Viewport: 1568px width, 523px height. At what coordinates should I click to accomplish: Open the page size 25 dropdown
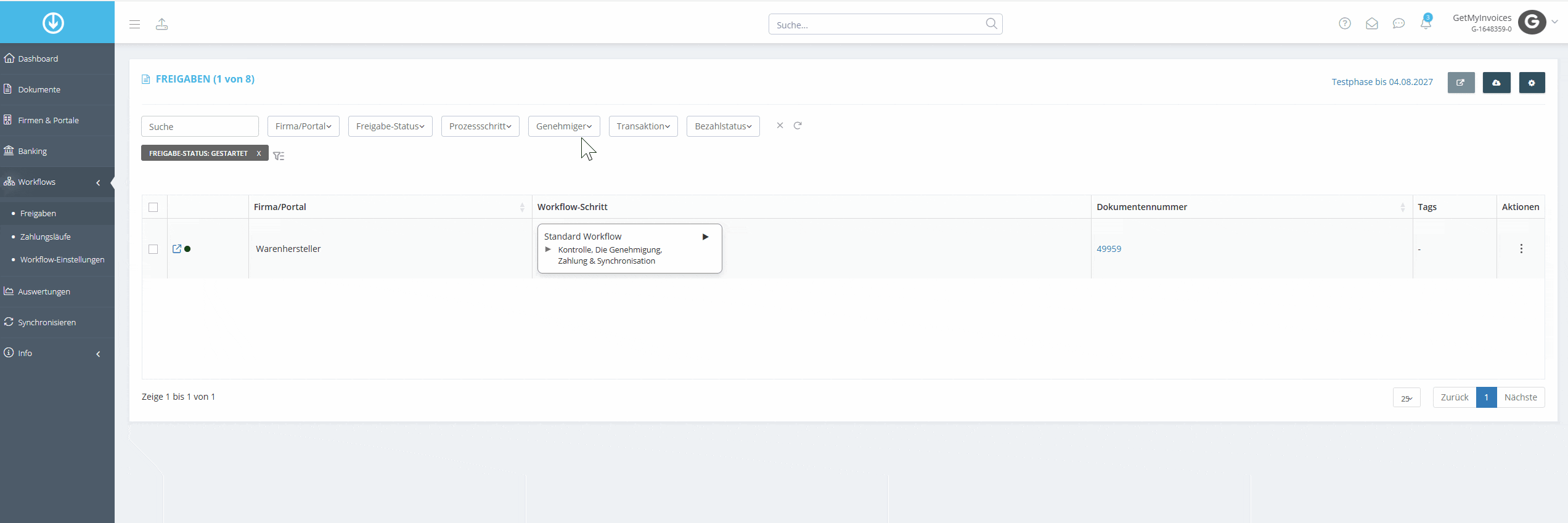click(1407, 398)
